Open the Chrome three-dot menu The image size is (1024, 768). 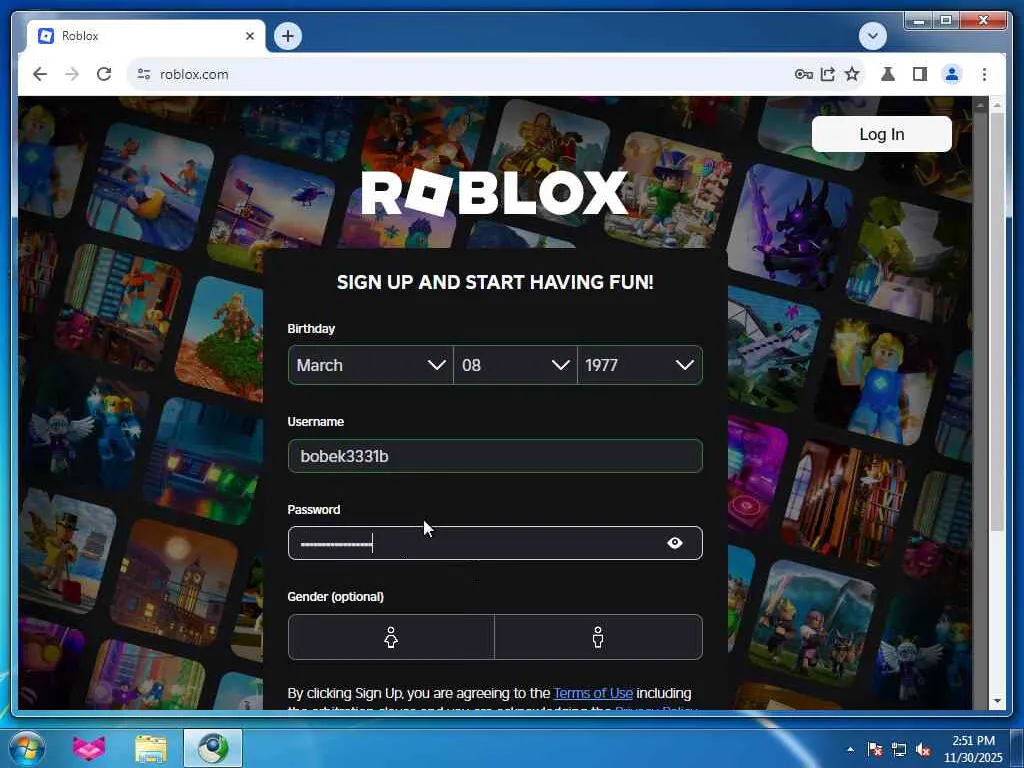tap(984, 74)
